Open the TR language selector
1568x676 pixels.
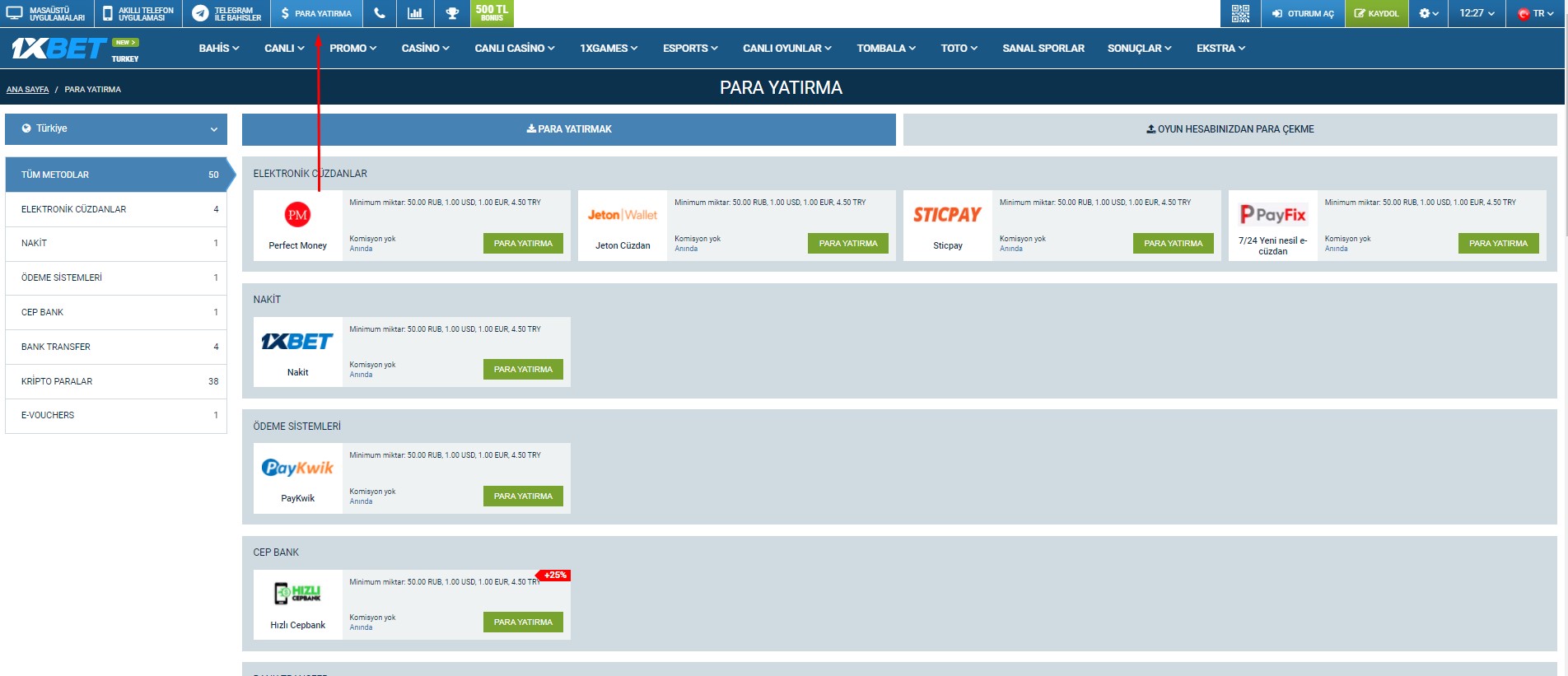coord(1537,13)
